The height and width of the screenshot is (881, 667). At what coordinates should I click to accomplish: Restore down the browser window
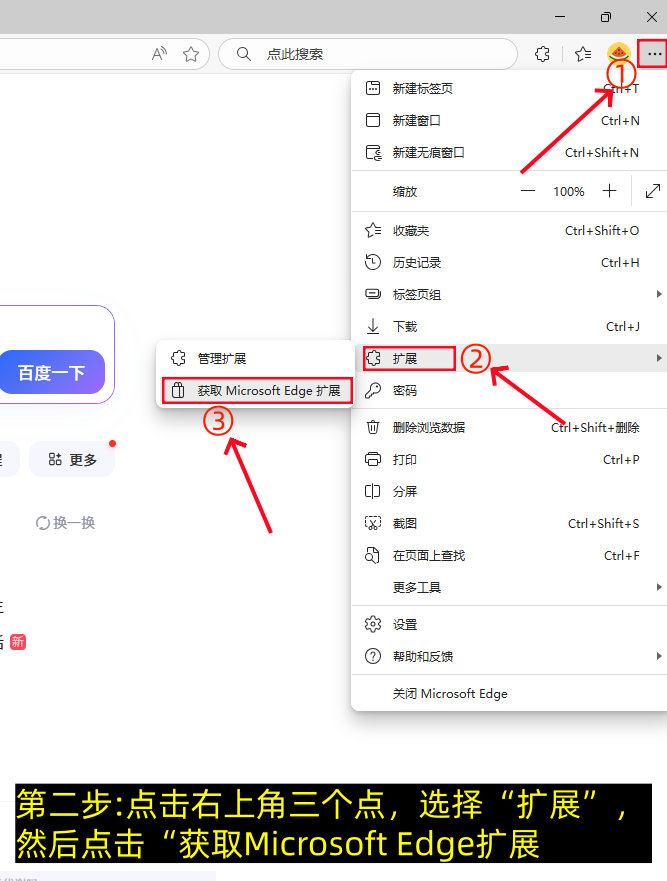coord(606,17)
